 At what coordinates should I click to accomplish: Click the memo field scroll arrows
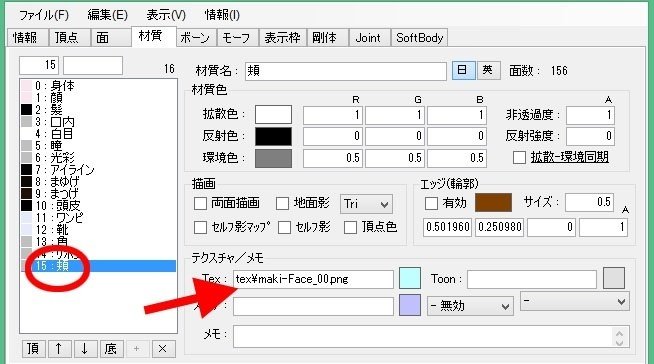pyautogui.click(x=619, y=337)
